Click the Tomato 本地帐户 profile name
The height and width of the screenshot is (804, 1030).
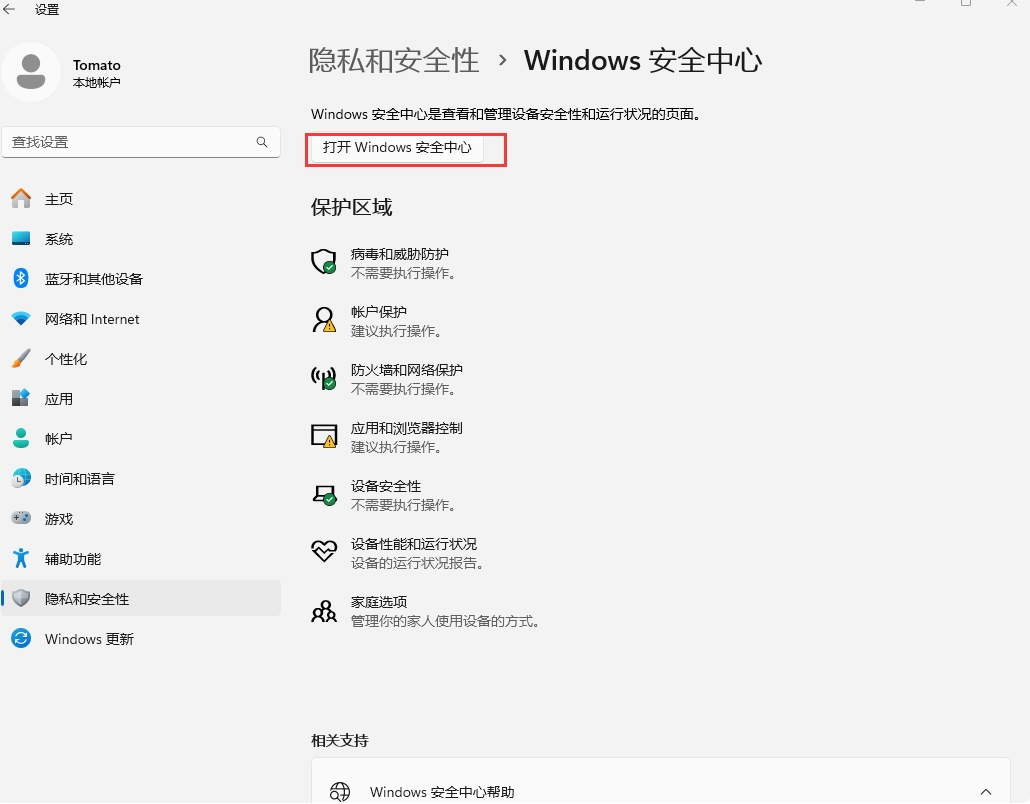coord(97,73)
